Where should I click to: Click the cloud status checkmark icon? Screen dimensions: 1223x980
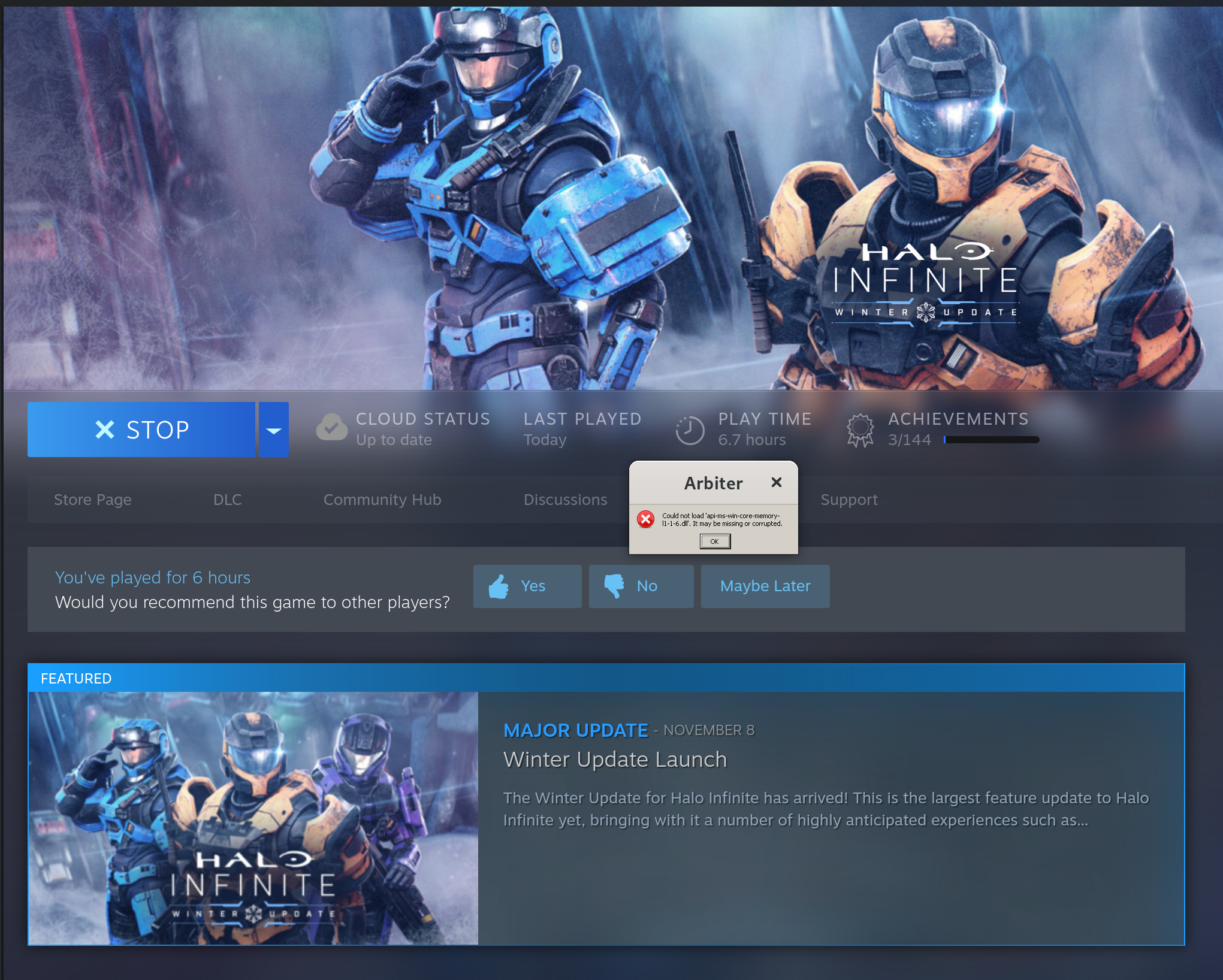331,427
